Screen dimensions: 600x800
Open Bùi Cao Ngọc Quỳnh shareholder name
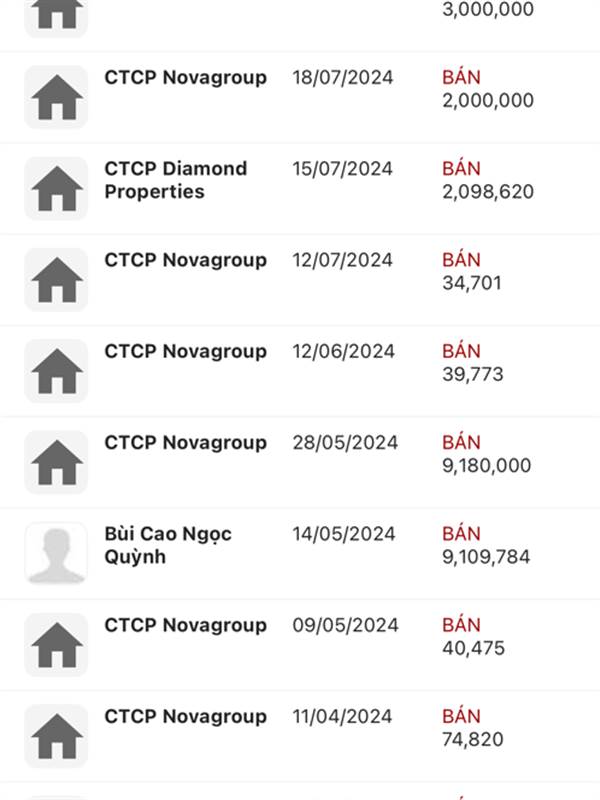[168, 545]
